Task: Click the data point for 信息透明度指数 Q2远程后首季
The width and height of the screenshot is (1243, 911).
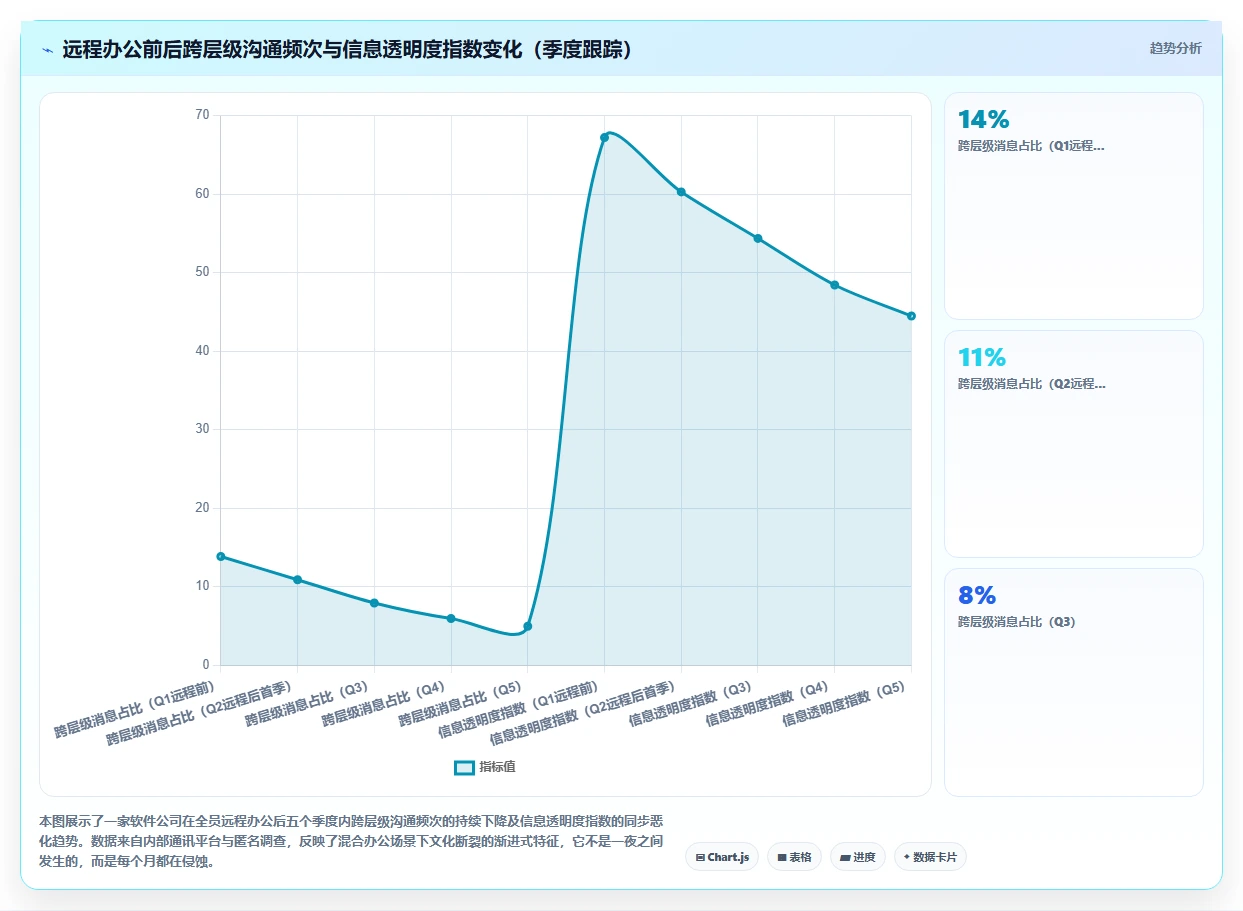Action: 681,192
